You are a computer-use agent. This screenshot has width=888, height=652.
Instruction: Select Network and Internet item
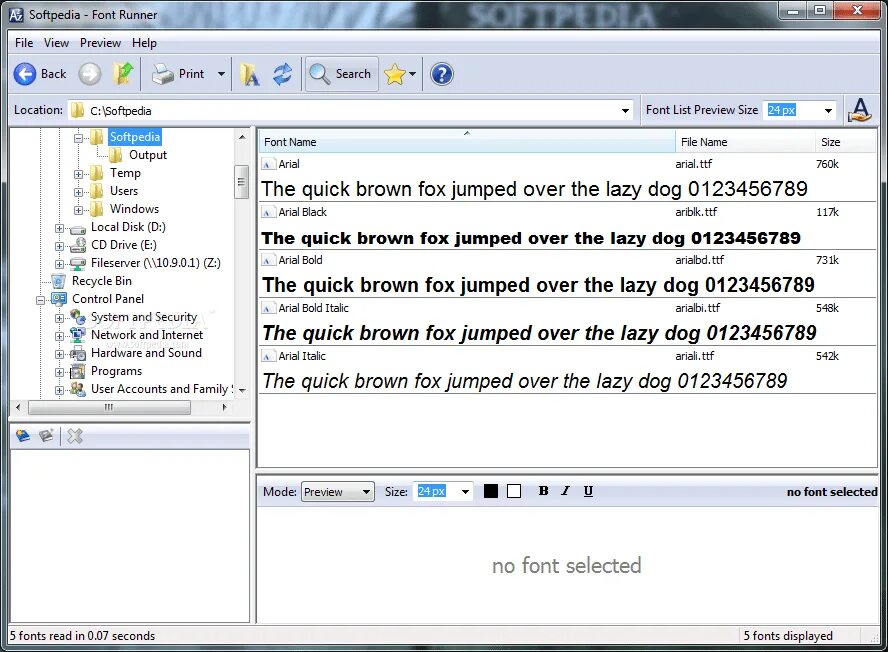click(x=147, y=335)
